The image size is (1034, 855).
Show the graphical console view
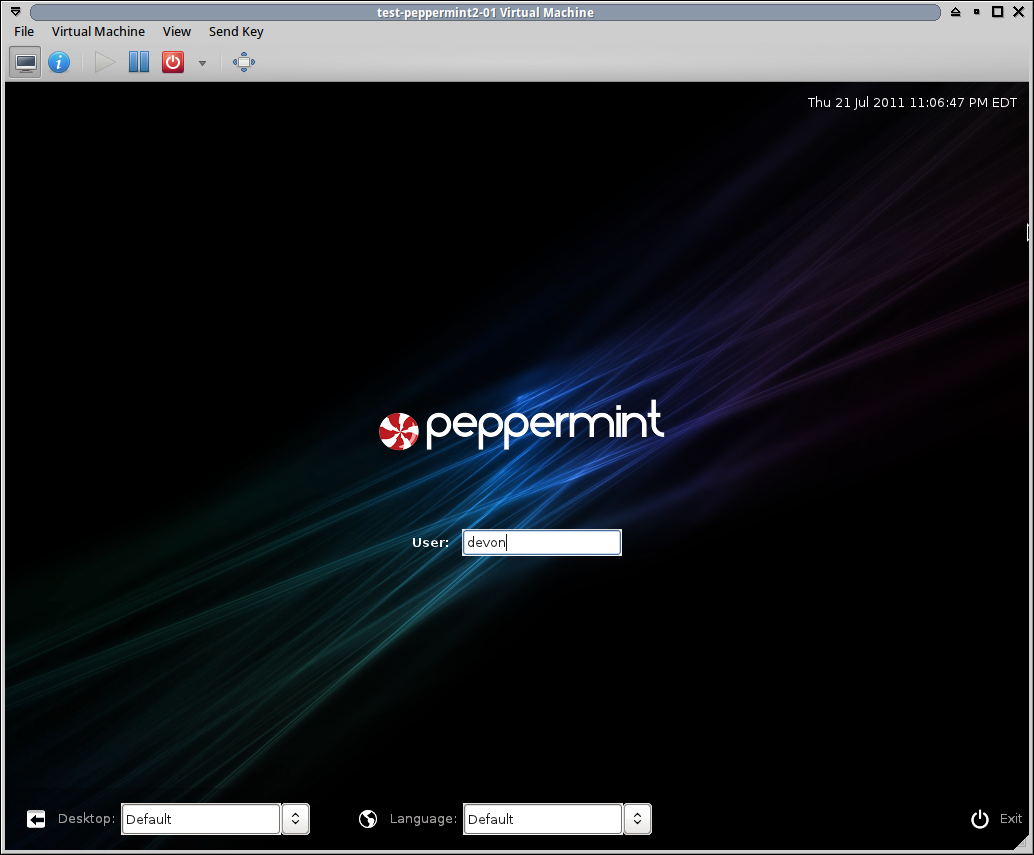(x=26, y=63)
